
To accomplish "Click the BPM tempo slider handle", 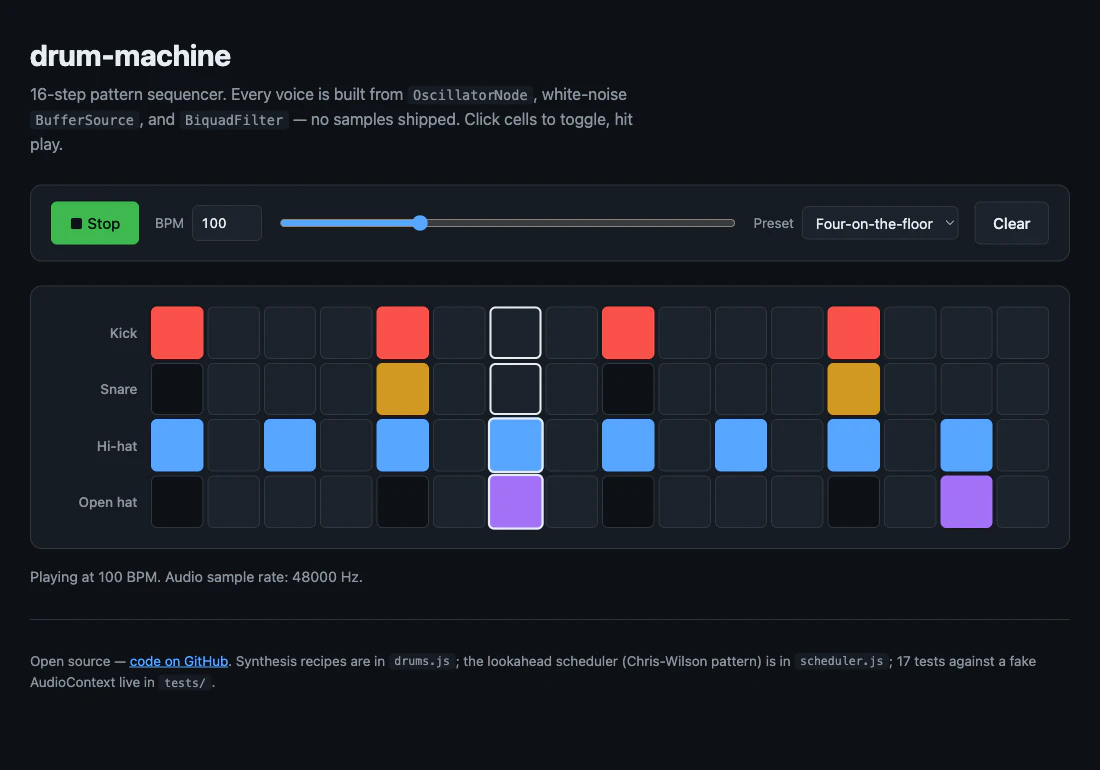I will (420, 223).
